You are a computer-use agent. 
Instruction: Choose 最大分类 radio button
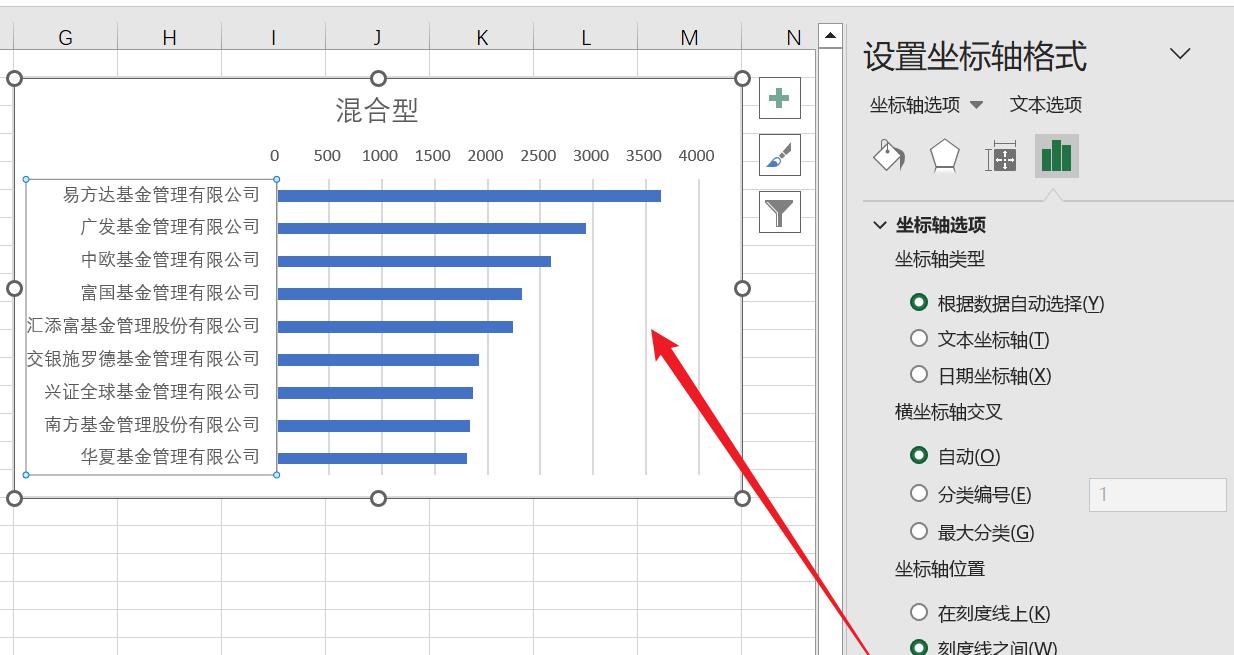pyautogui.click(x=919, y=531)
